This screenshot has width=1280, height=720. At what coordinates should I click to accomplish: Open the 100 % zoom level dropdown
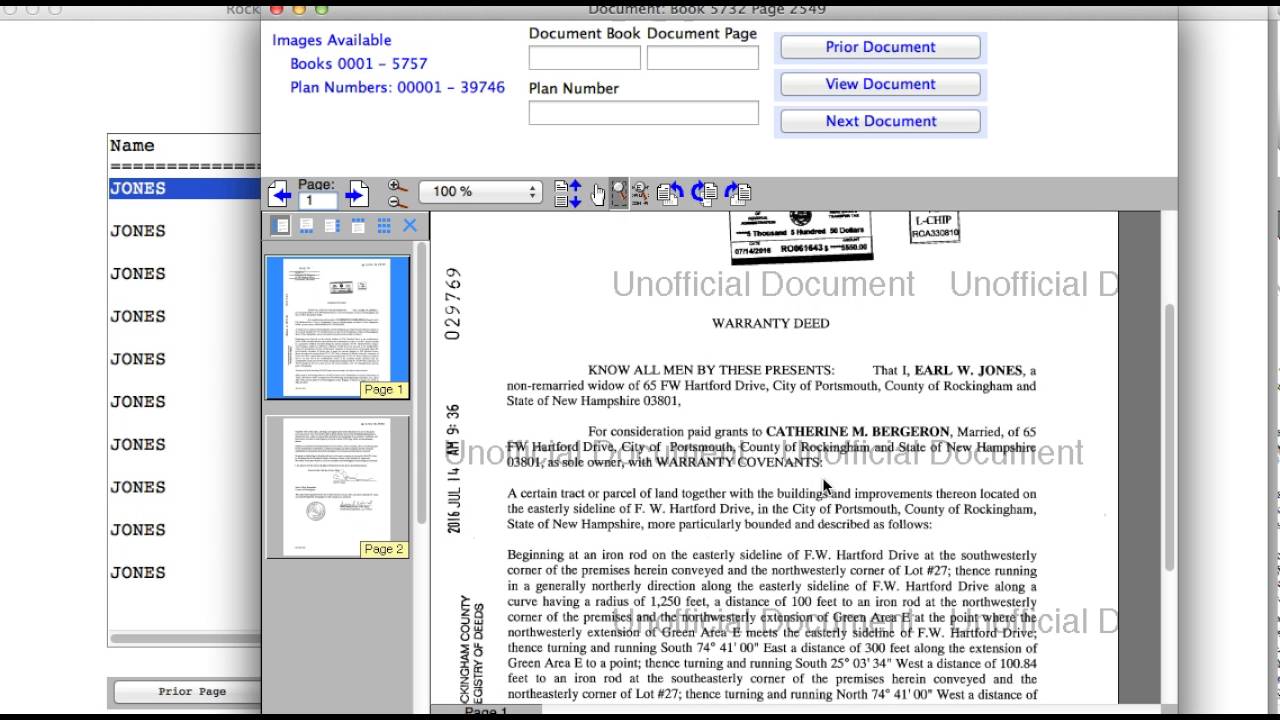pos(480,191)
